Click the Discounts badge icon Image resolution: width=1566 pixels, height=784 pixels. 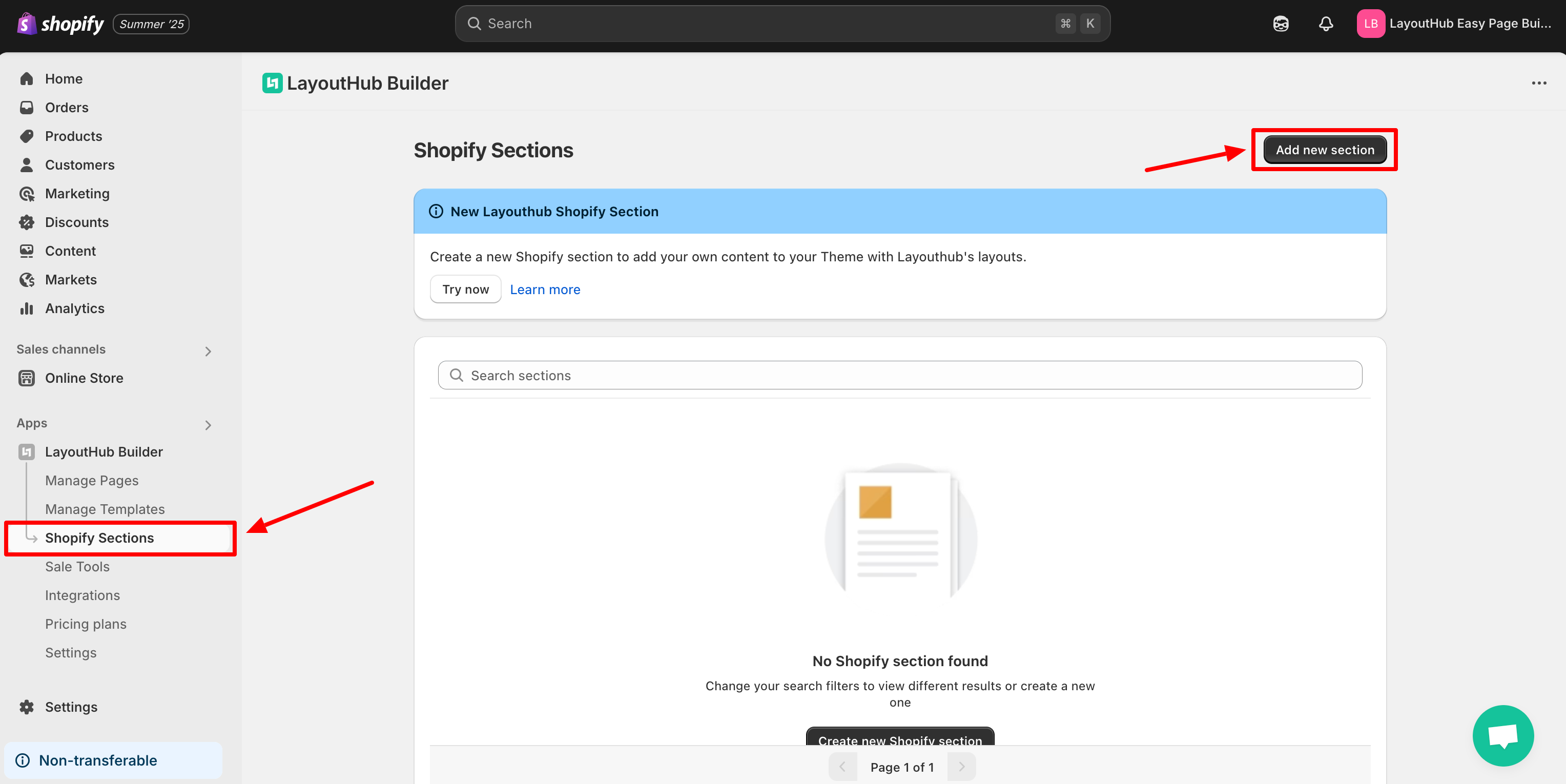point(26,222)
